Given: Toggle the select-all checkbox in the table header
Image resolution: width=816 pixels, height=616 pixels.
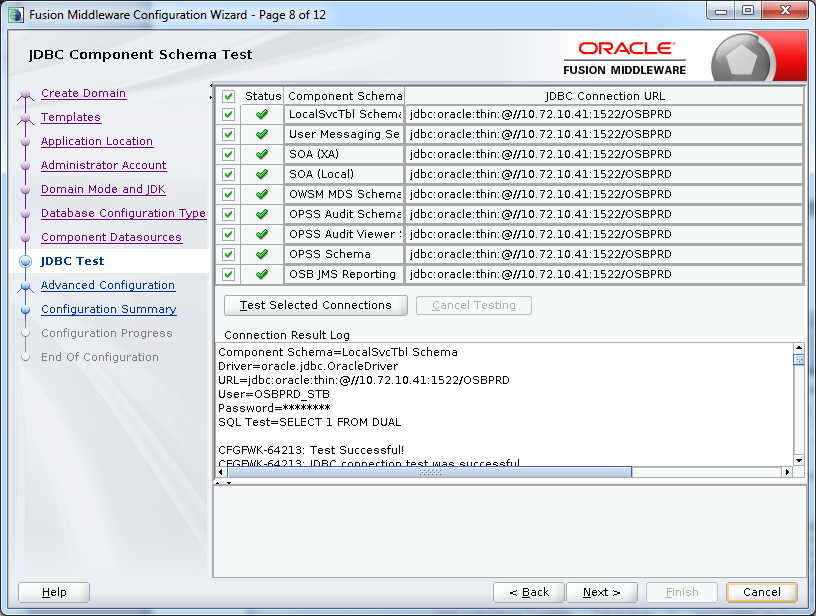Looking at the screenshot, I should click(228, 96).
